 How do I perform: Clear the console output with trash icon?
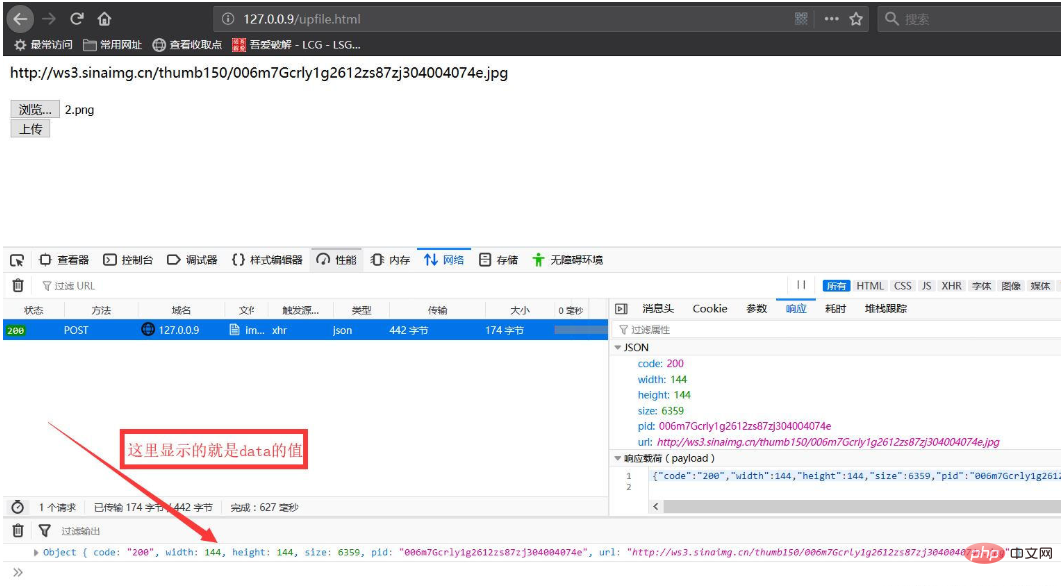coord(17,531)
